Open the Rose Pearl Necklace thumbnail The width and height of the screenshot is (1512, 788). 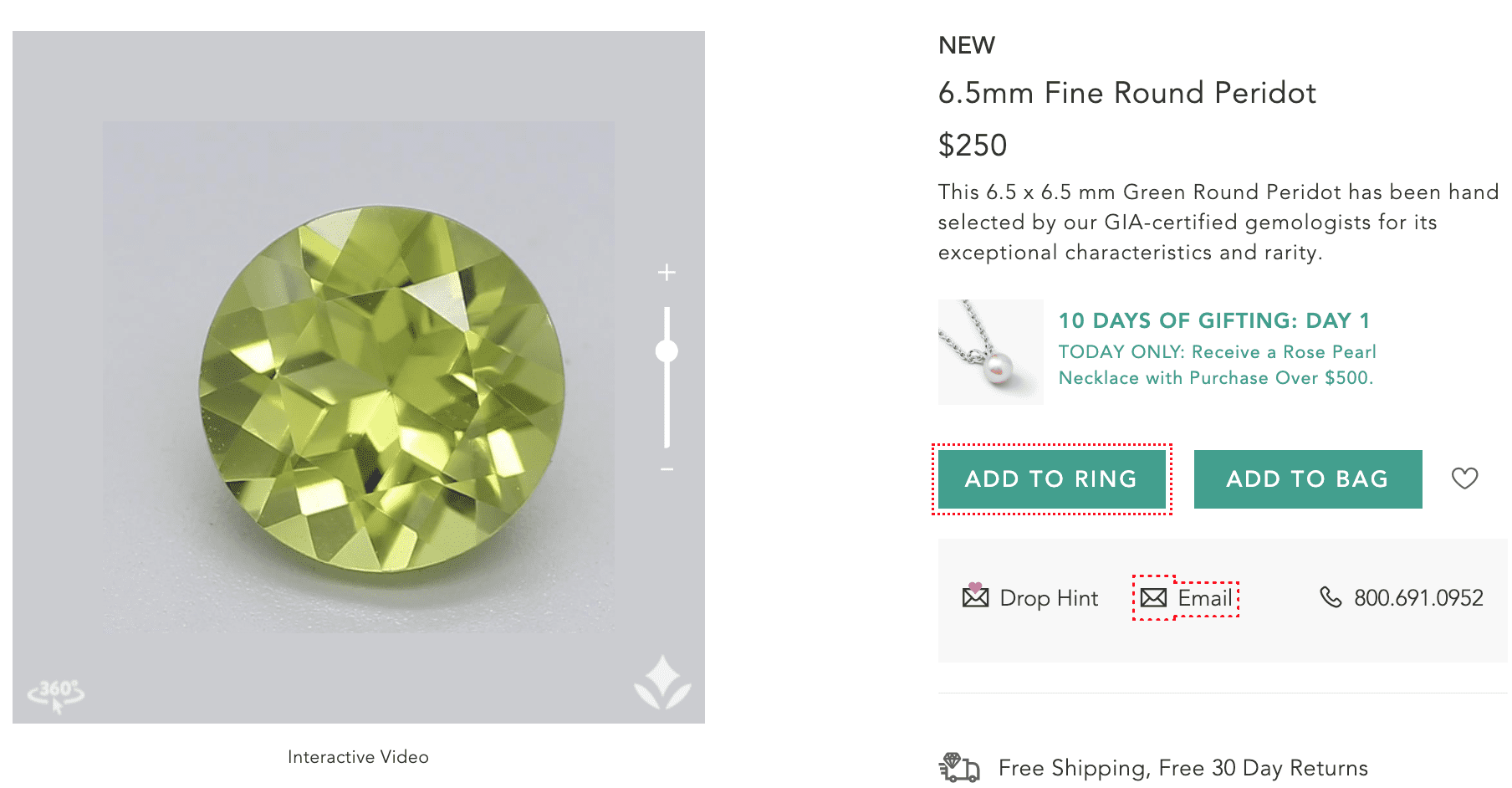(991, 352)
